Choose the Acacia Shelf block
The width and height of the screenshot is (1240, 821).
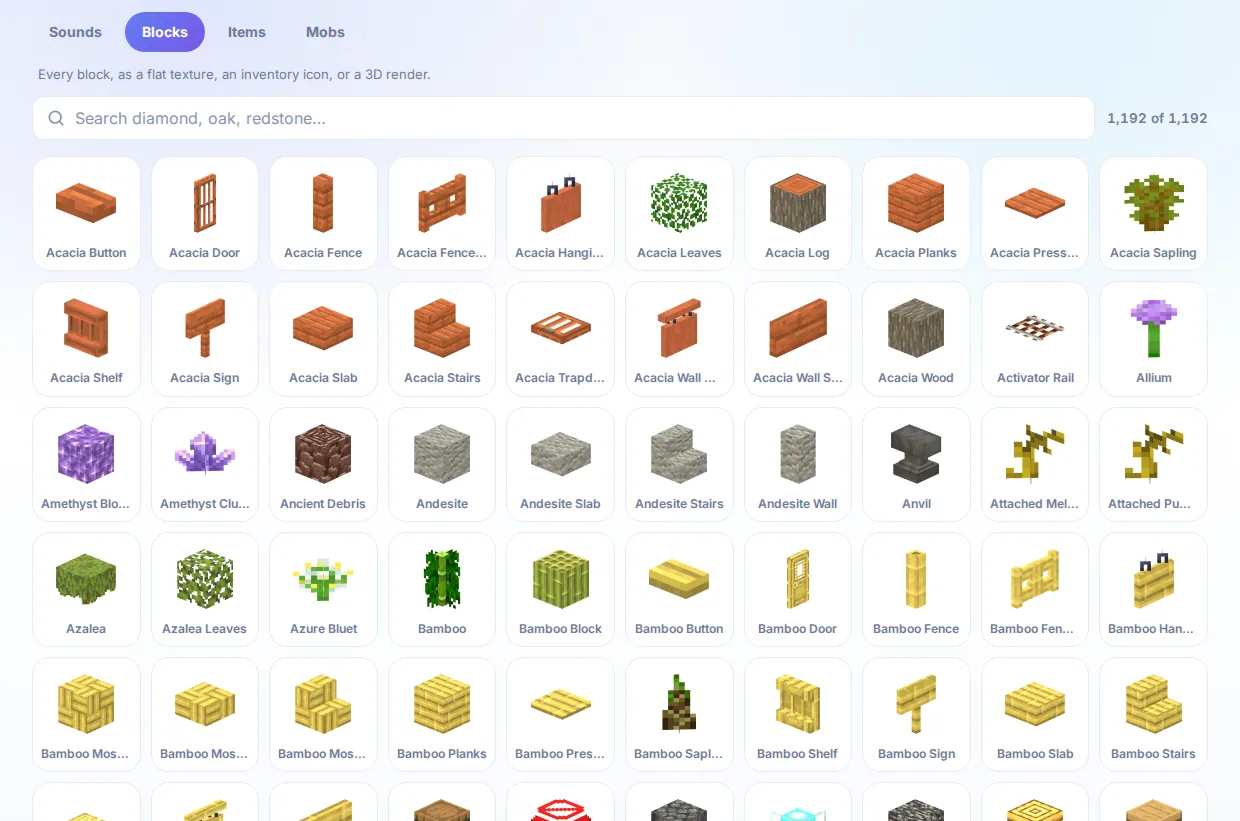tap(86, 339)
